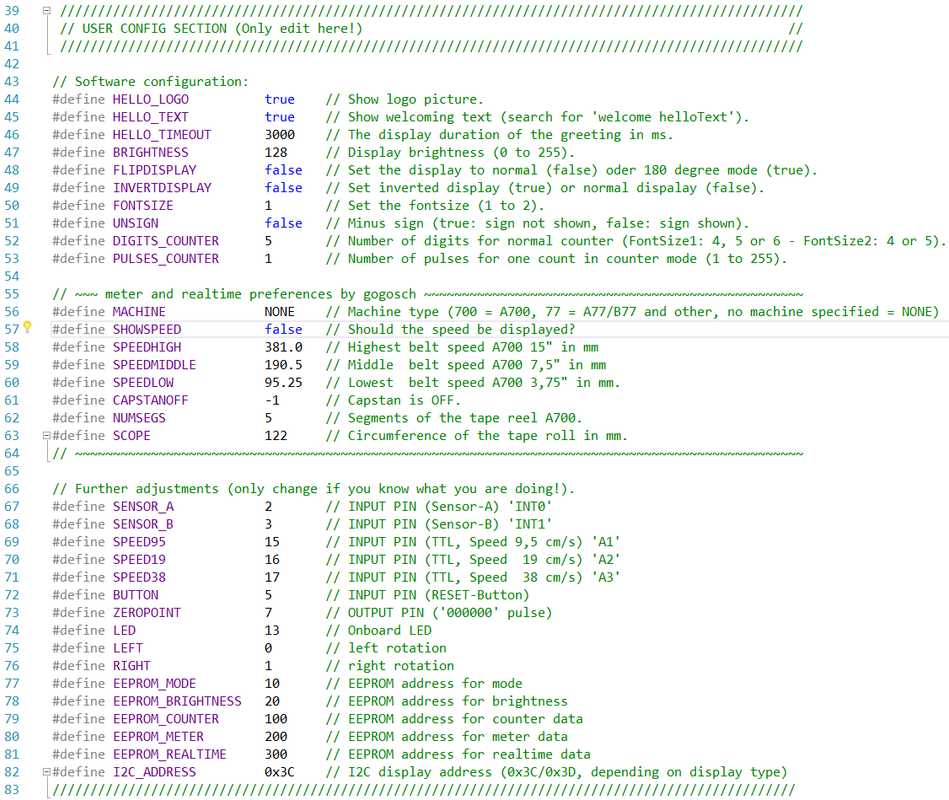Click the ZEROPOINT macro name
This screenshot has height=800, width=949.
coord(147,612)
